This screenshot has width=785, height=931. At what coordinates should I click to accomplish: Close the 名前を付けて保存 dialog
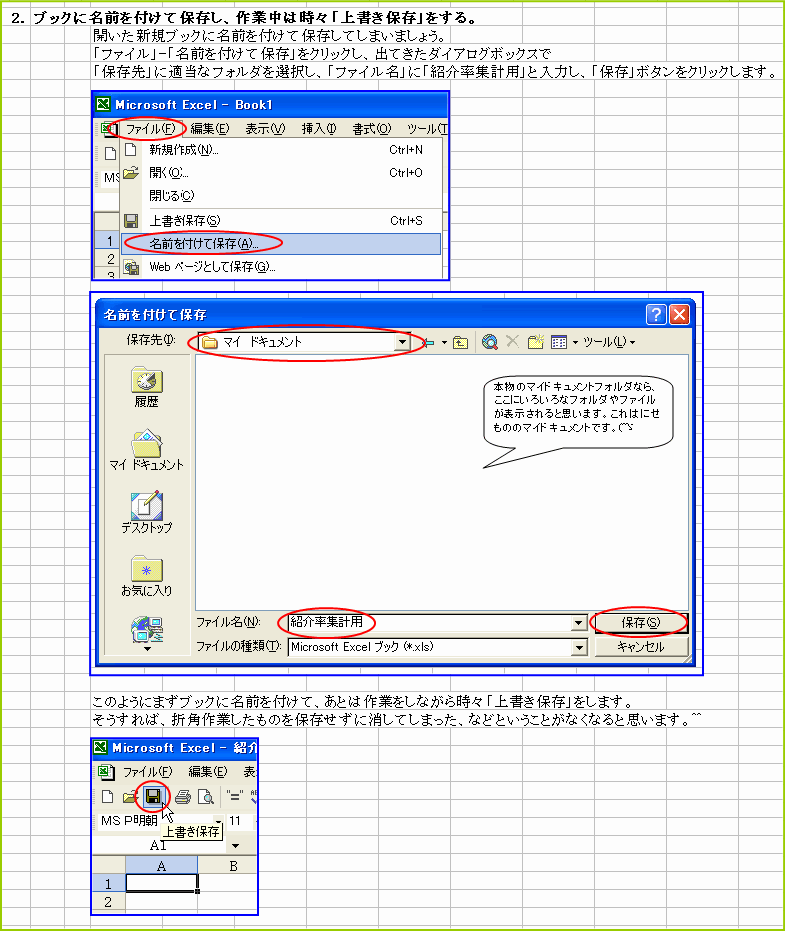(679, 314)
